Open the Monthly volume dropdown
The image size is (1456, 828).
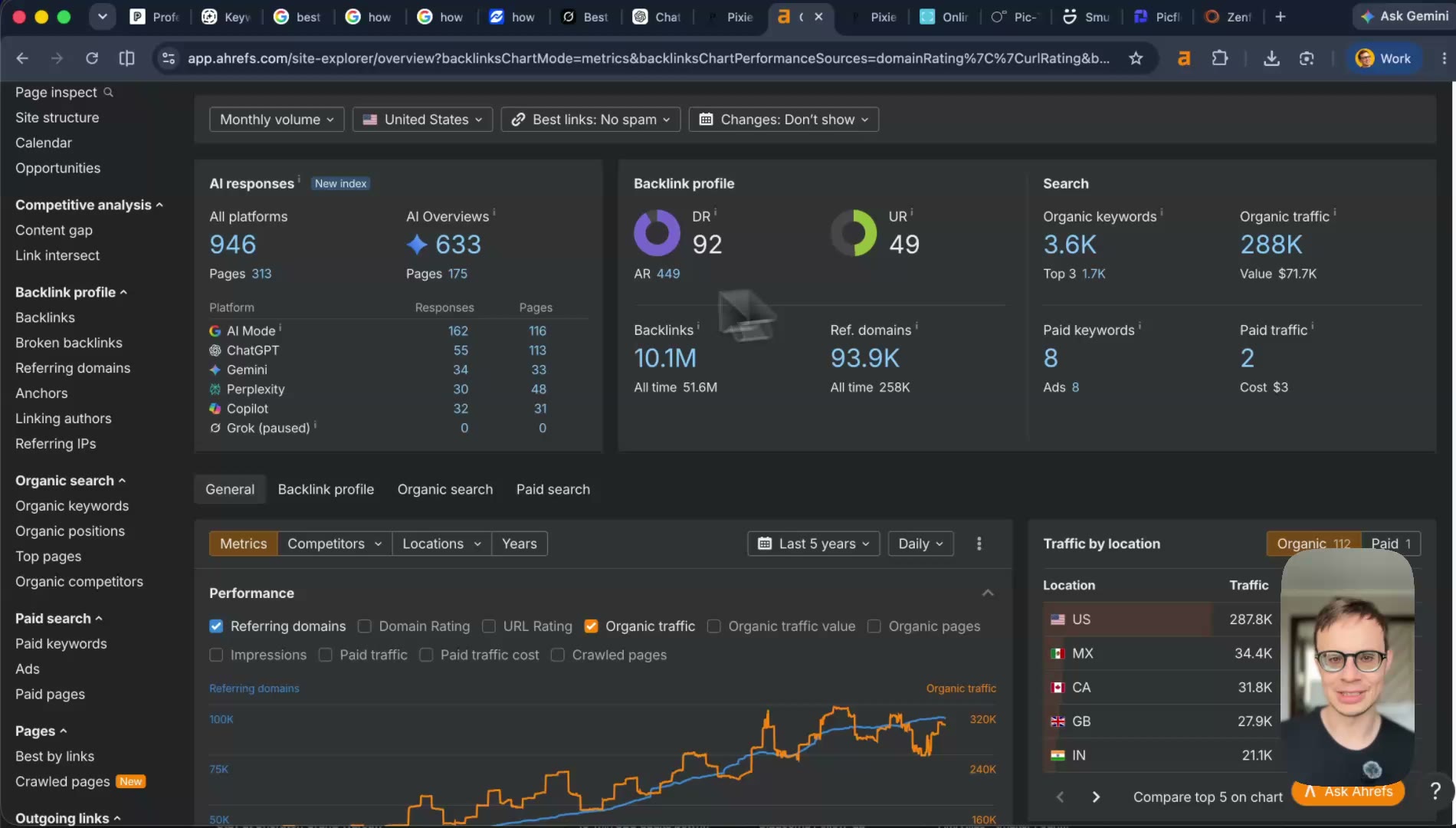pyautogui.click(x=277, y=120)
